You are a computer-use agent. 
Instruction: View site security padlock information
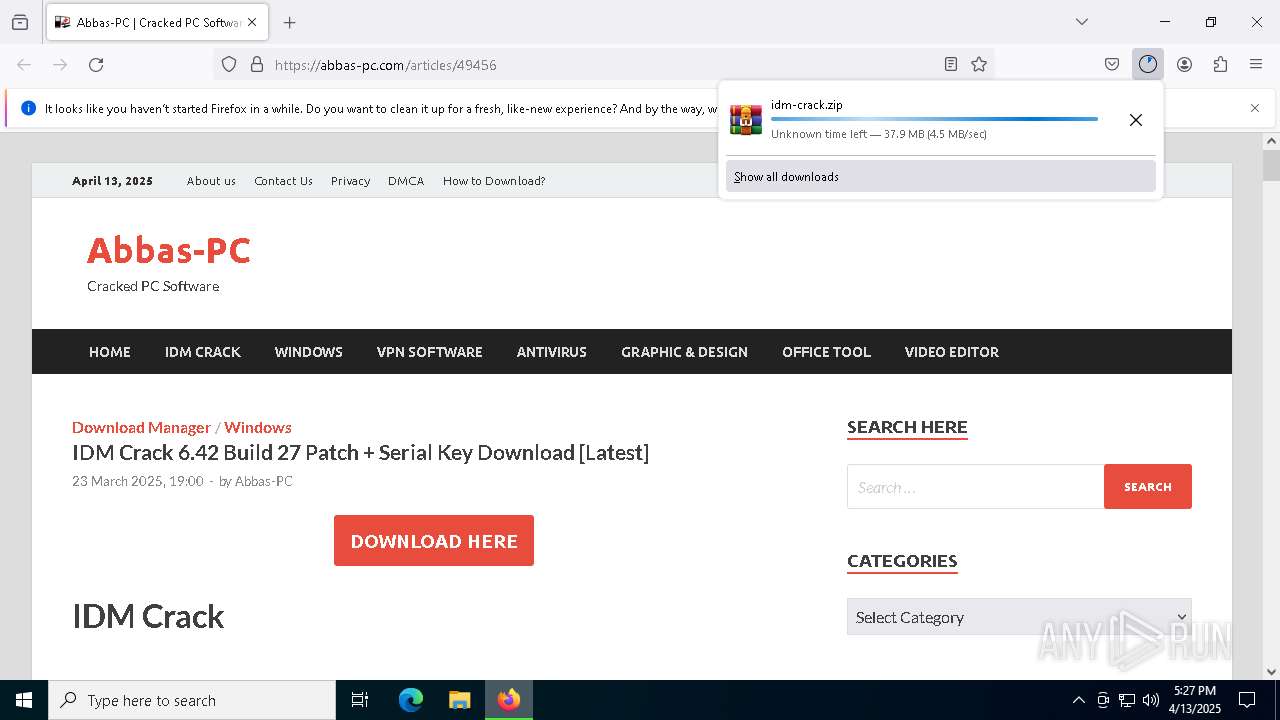[257, 64]
